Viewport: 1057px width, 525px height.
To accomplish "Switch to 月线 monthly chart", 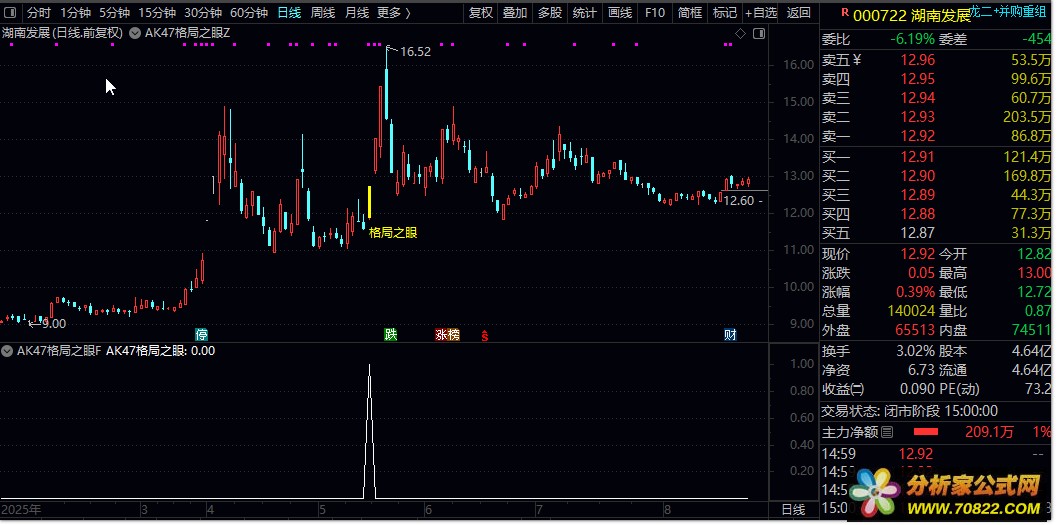I will coord(357,12).
